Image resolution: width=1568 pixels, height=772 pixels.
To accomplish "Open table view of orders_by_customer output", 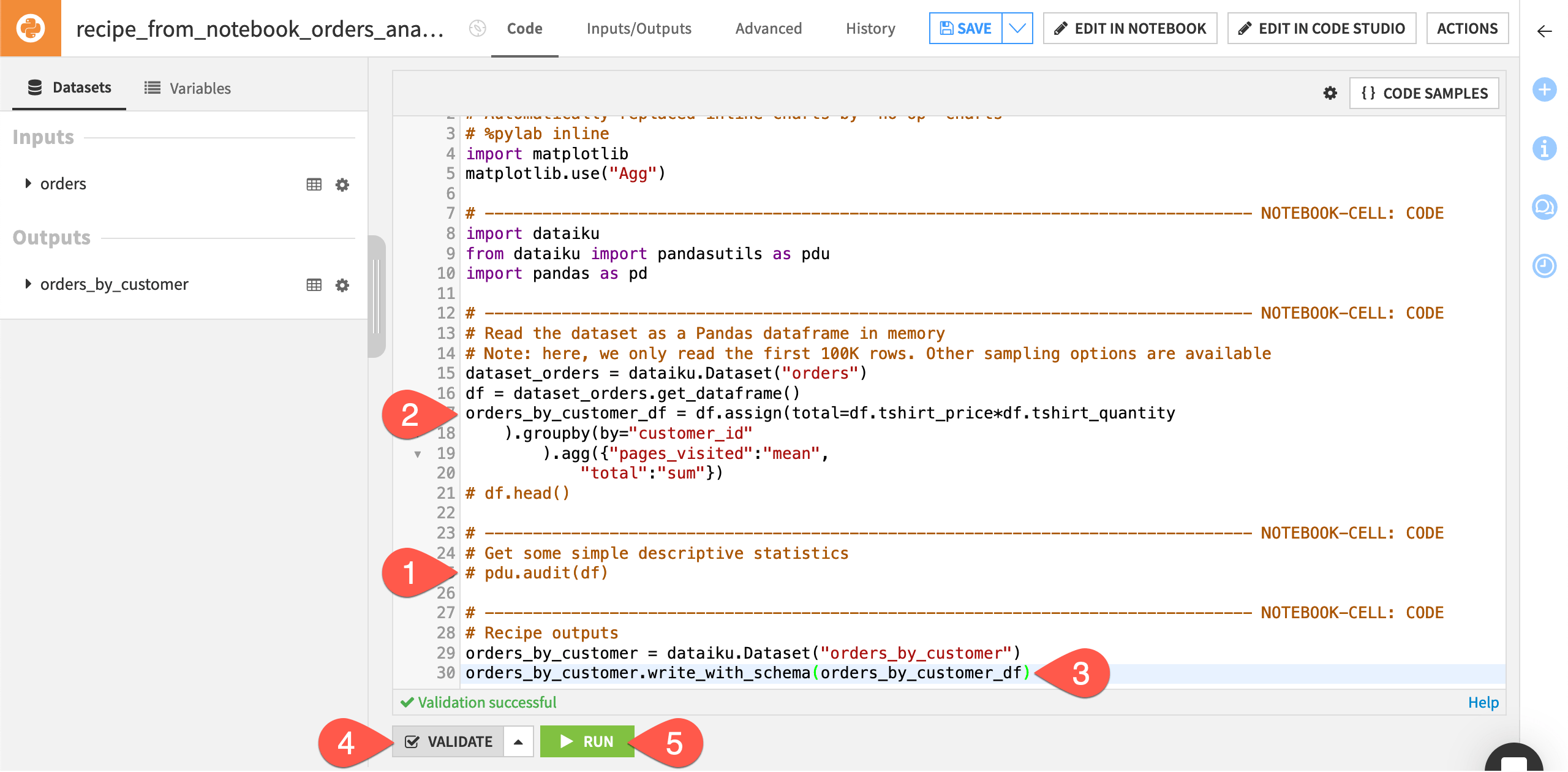I will click(x=313, y=284).
